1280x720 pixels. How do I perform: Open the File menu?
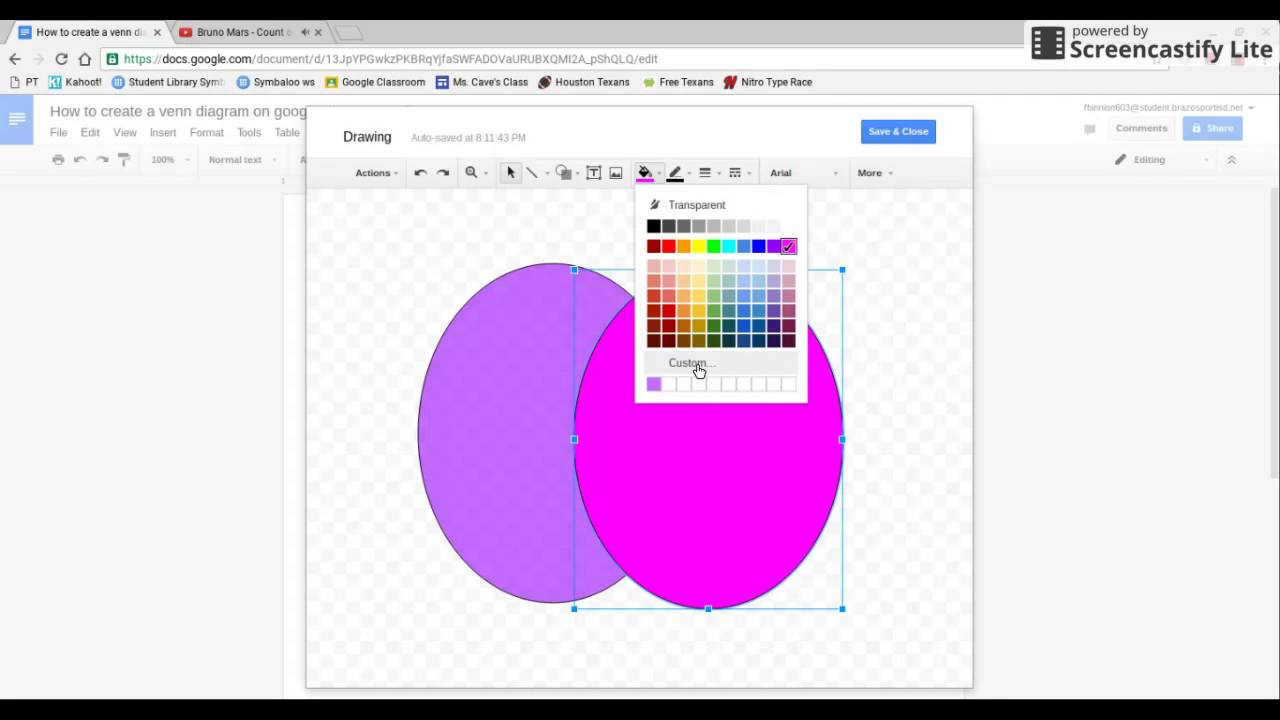59,132
